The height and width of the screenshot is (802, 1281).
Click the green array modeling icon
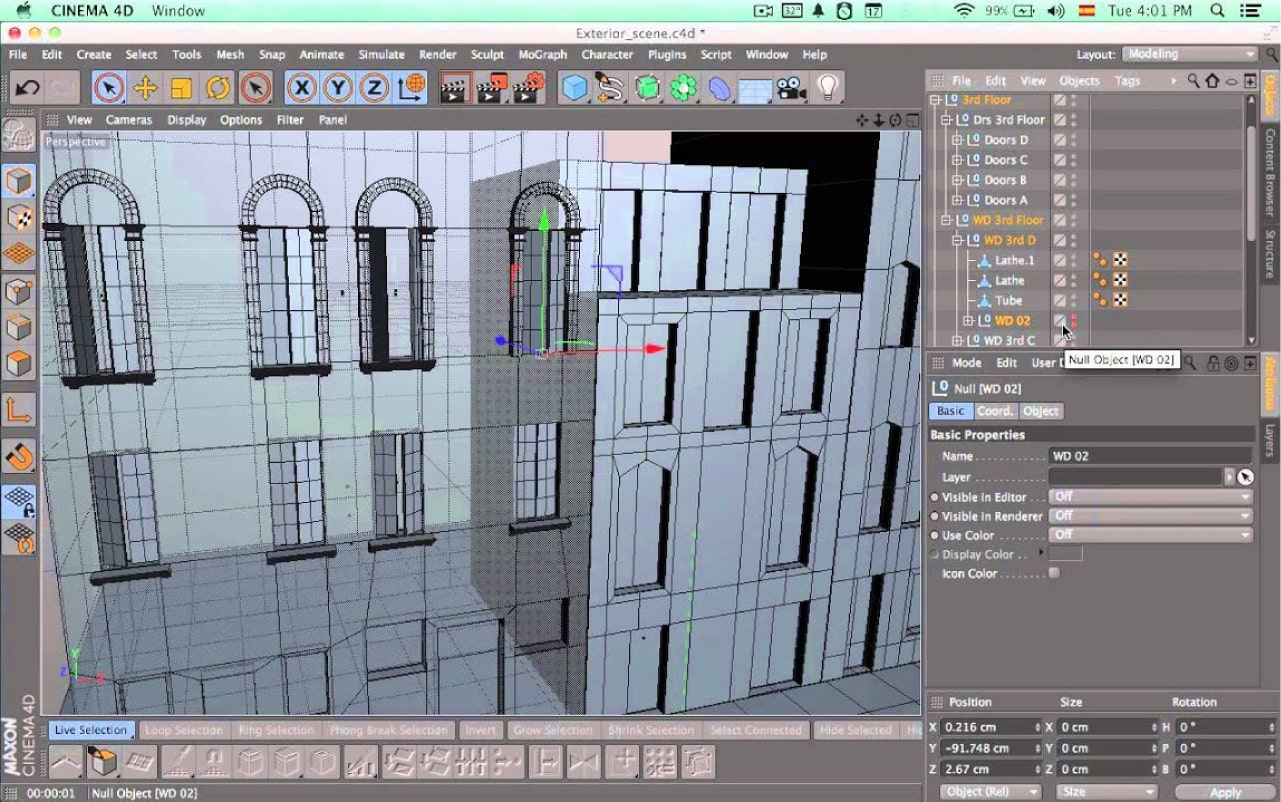(683, 88)
